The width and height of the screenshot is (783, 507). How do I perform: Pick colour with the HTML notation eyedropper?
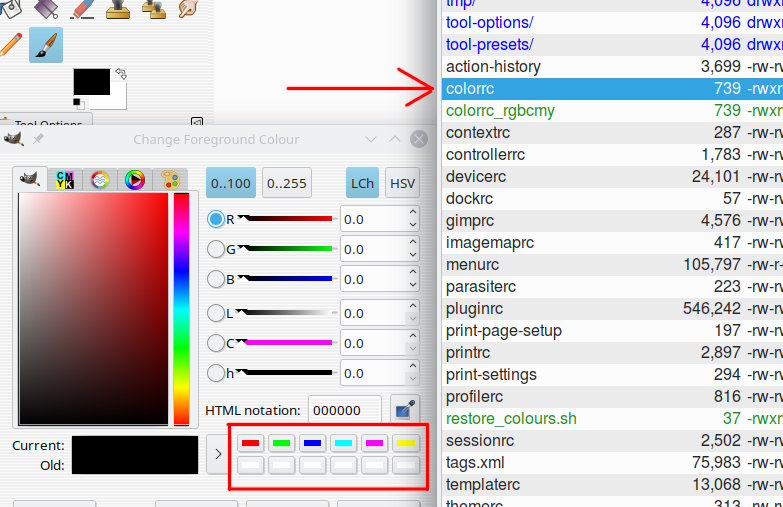click(x=404, y=410)
